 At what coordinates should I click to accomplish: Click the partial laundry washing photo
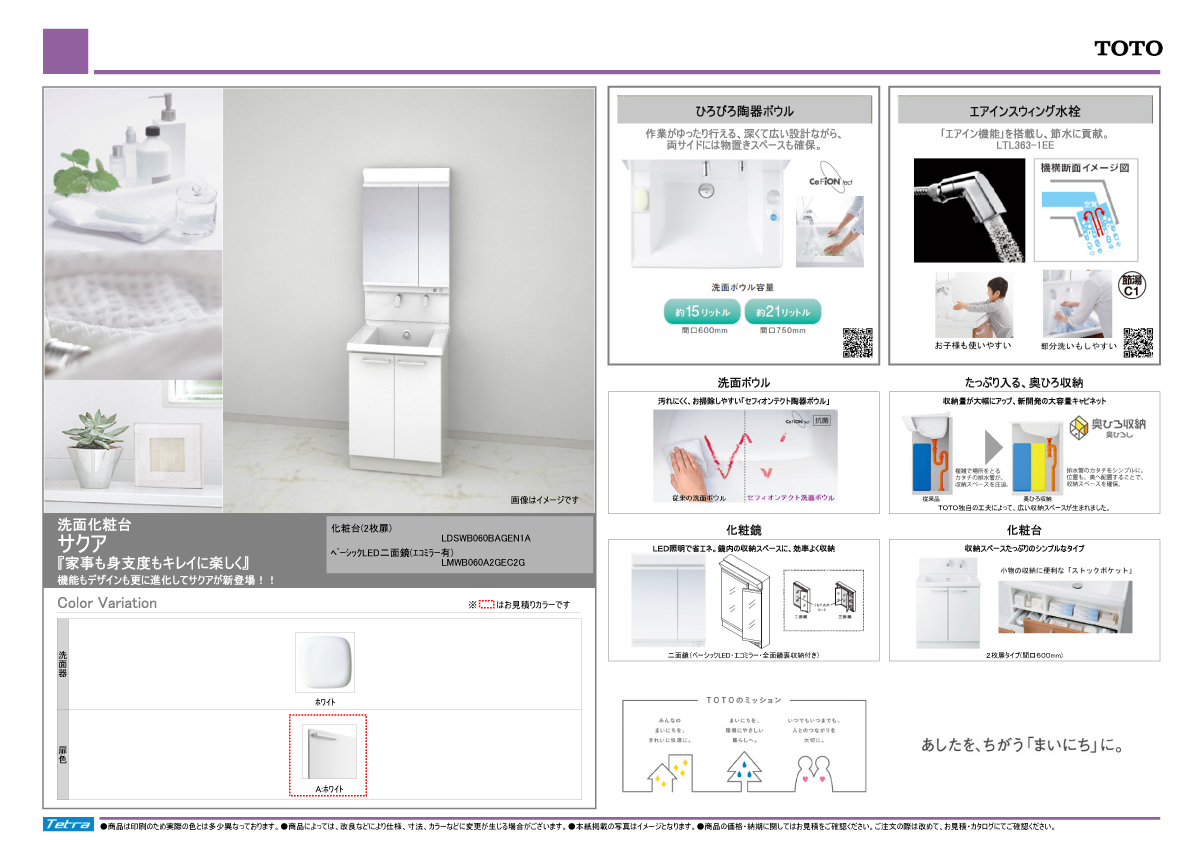(1077, 304)
